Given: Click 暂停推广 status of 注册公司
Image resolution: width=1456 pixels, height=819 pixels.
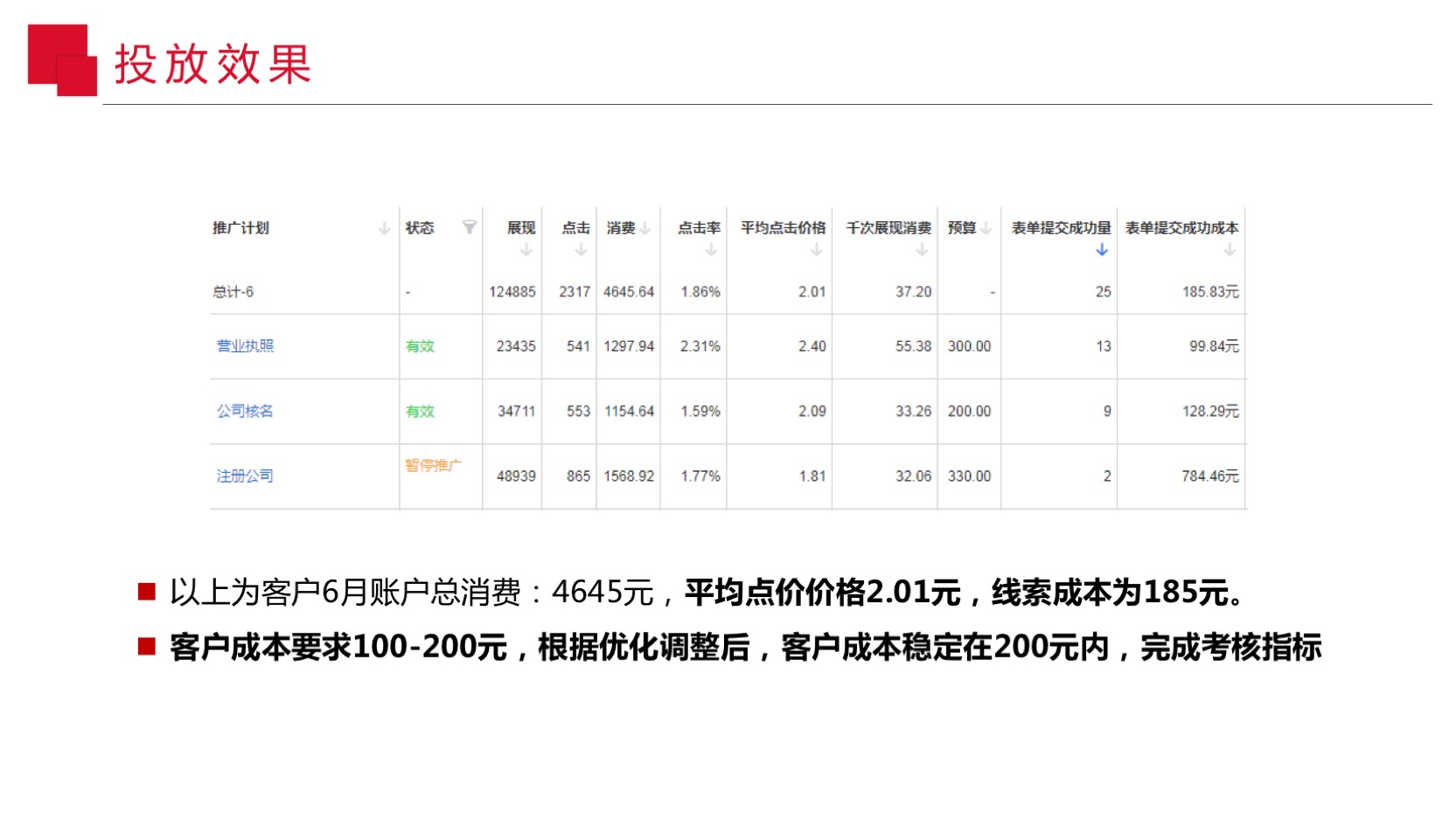Looking at the screenshot, I should (x=433, y=466).
